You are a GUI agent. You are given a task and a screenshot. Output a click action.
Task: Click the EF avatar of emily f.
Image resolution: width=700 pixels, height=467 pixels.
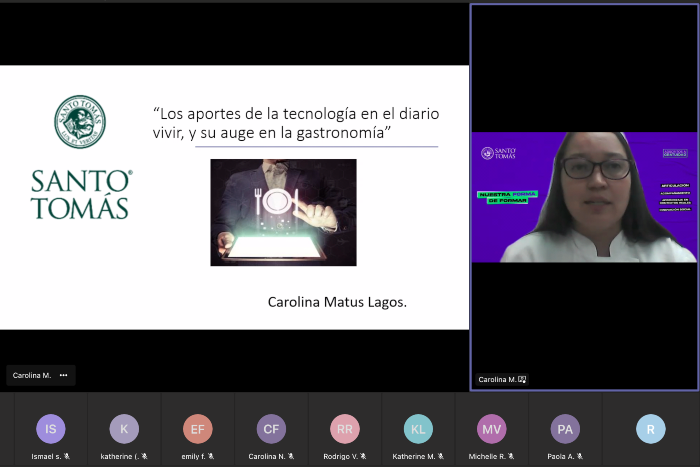(x=197, y=429)
